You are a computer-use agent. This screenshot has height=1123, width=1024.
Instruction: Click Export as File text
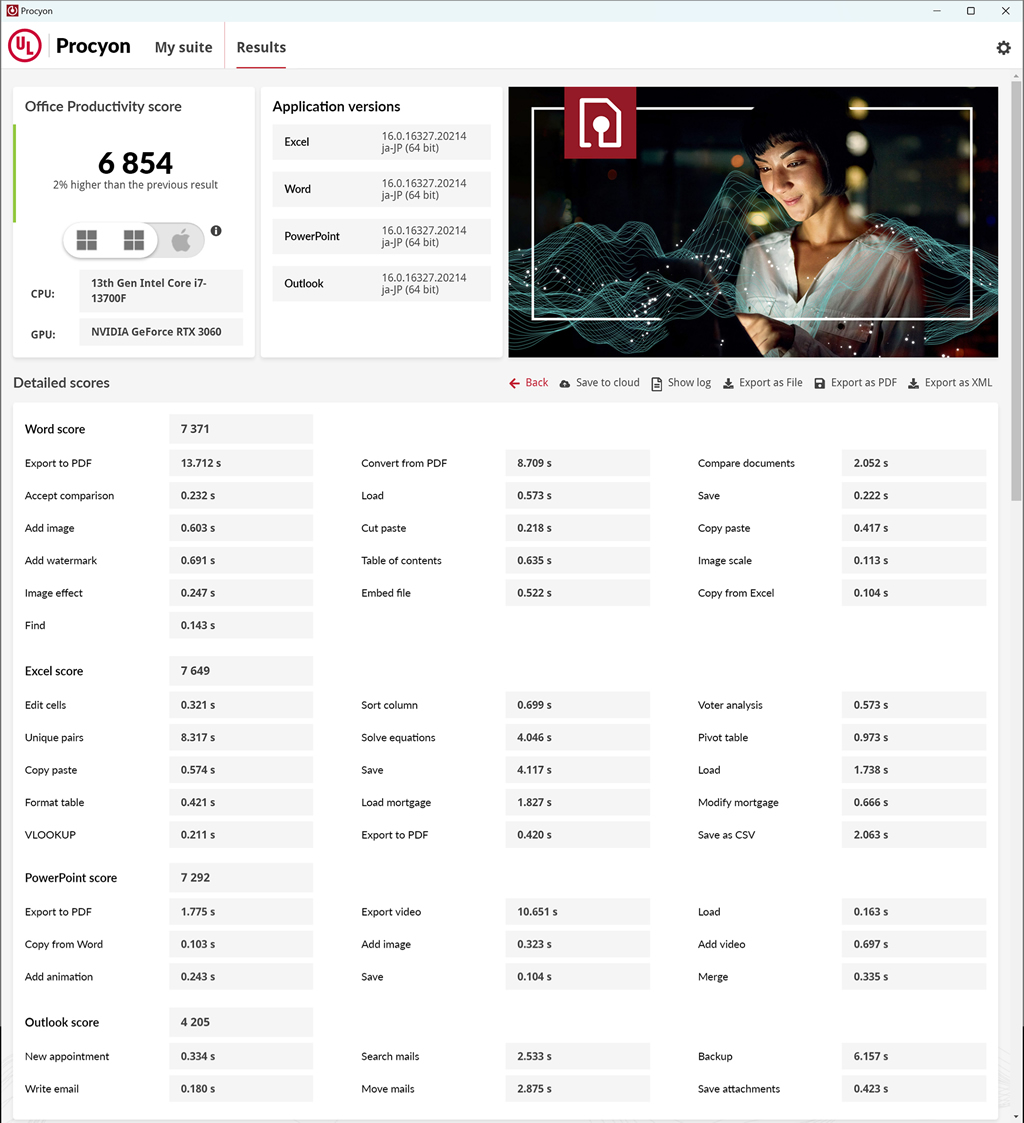pos(771,382)
